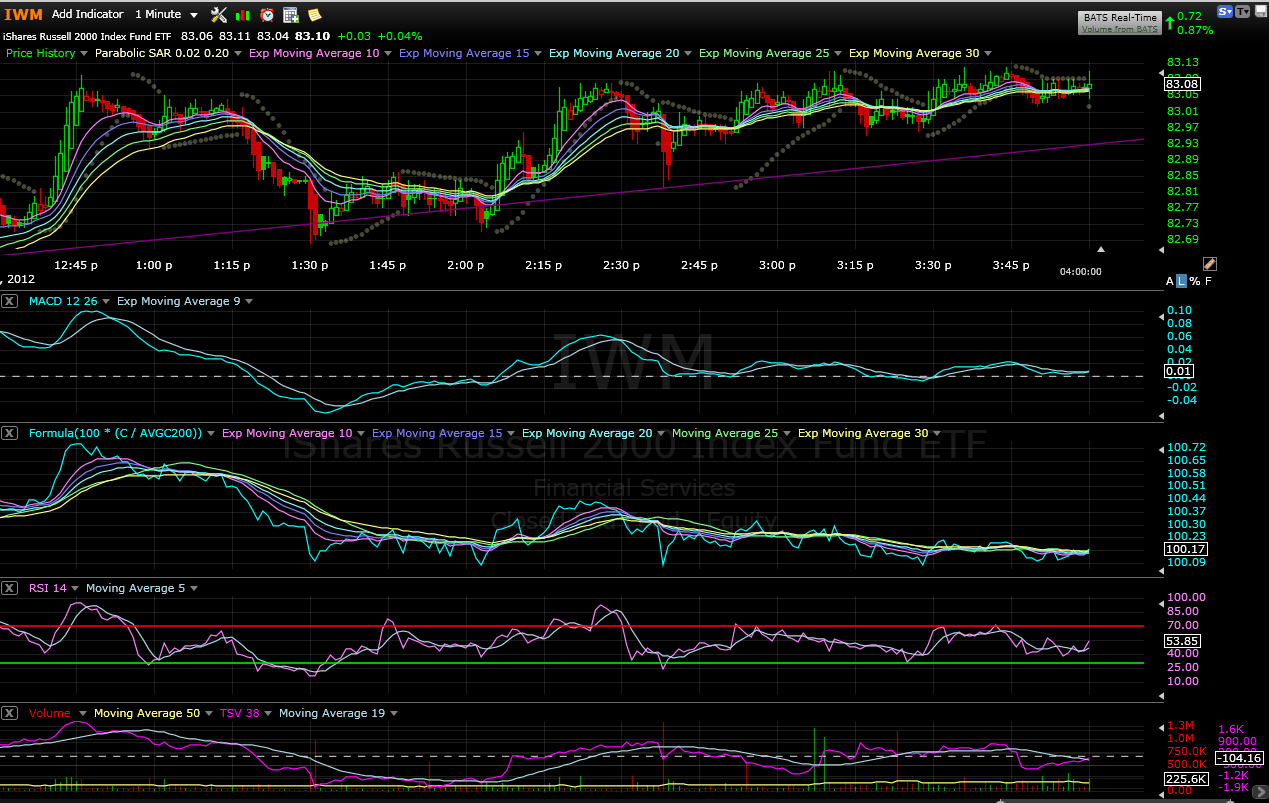Open the blue S dropdown button
This screenshot has width=1269, height=803.
1225,11
